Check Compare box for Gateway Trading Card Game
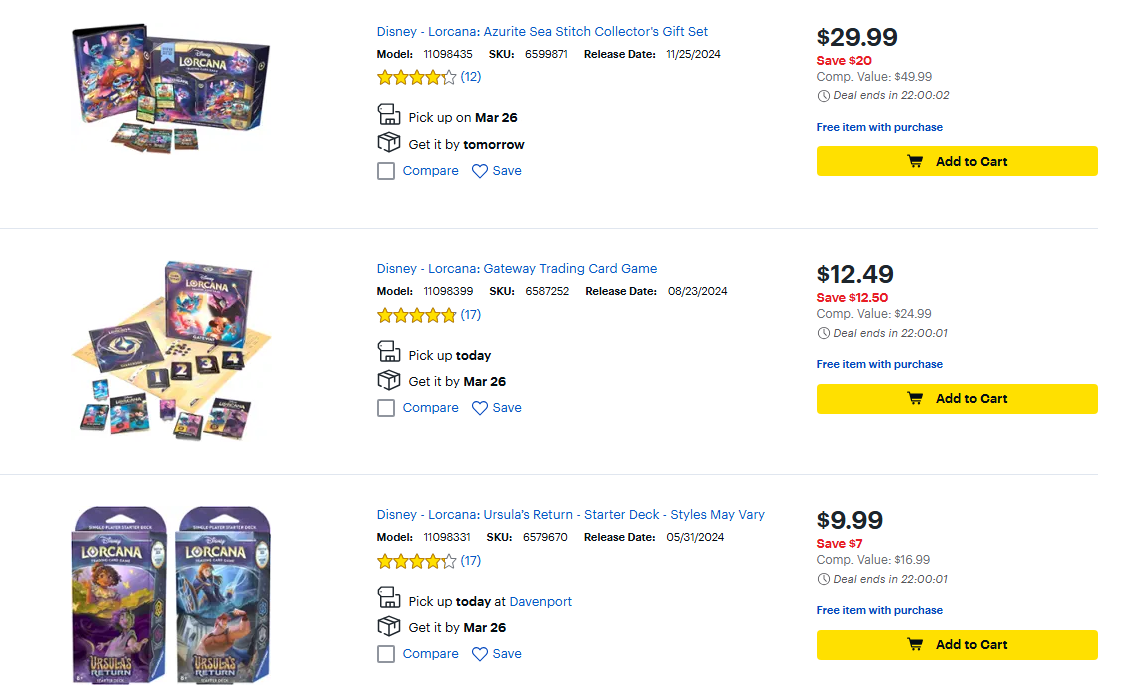This screenshot has height=699, width=1122. [x=386, y=408]
